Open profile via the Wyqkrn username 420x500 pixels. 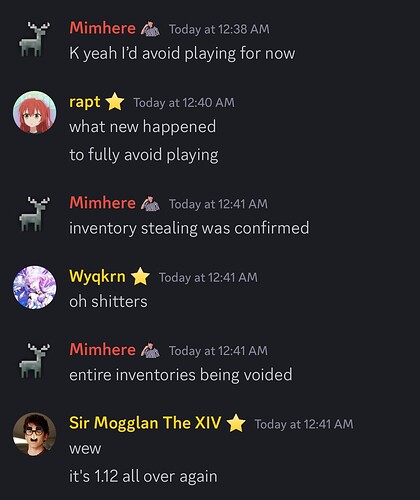tap(97, 277)
